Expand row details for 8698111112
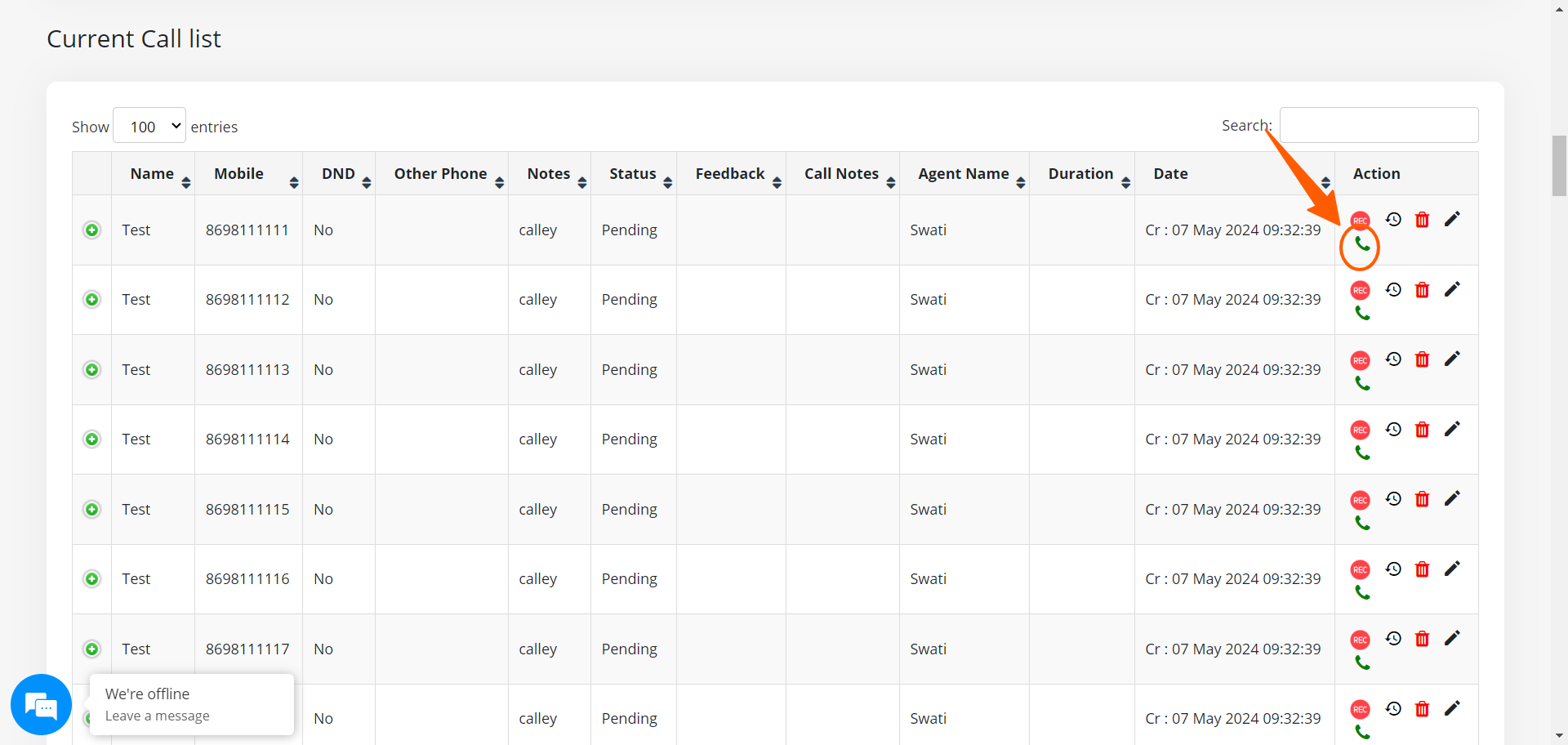 coord(92,300)
